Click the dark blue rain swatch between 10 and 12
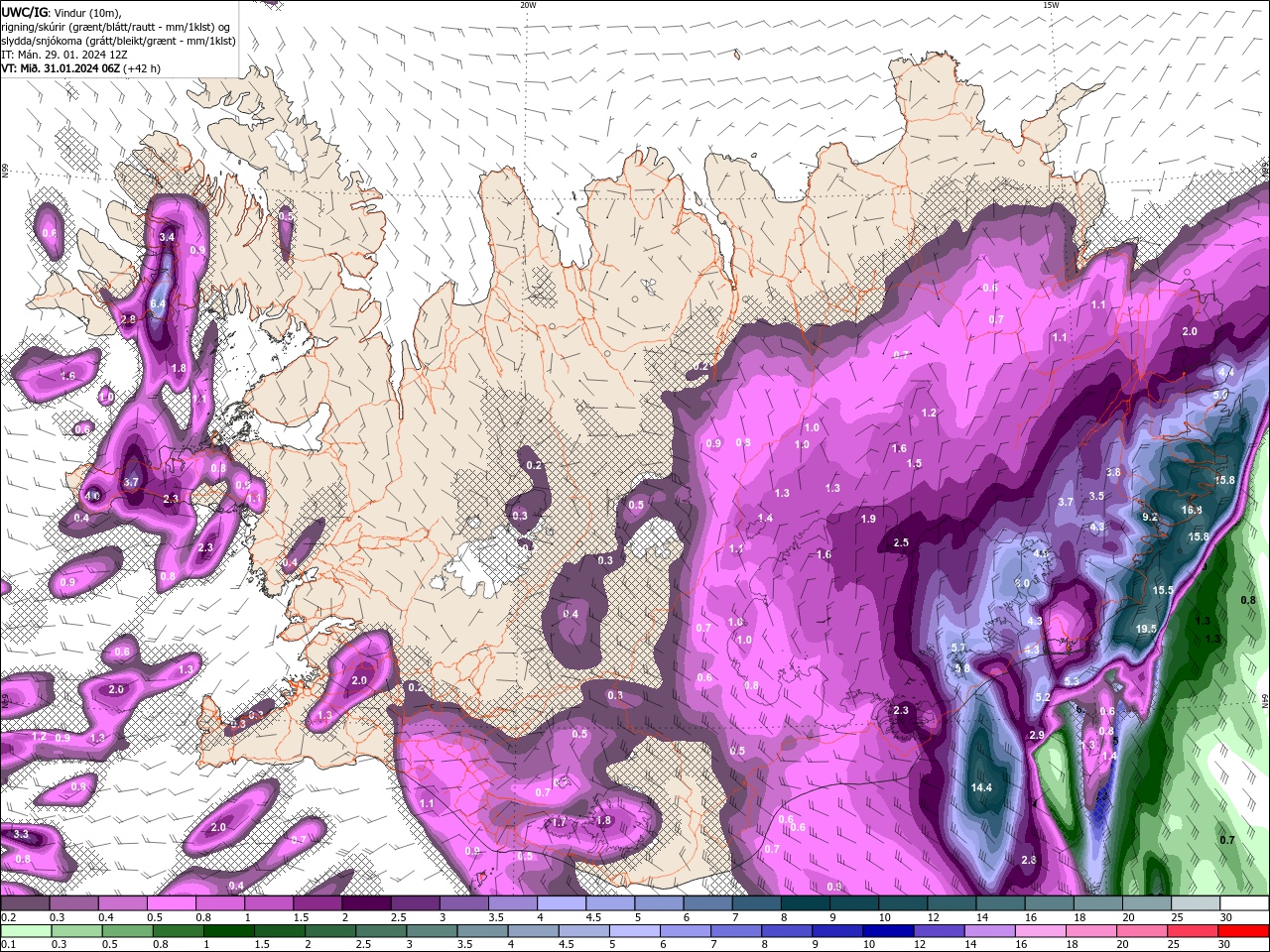This screenshot has width=1270, height=952. point(887,931)
